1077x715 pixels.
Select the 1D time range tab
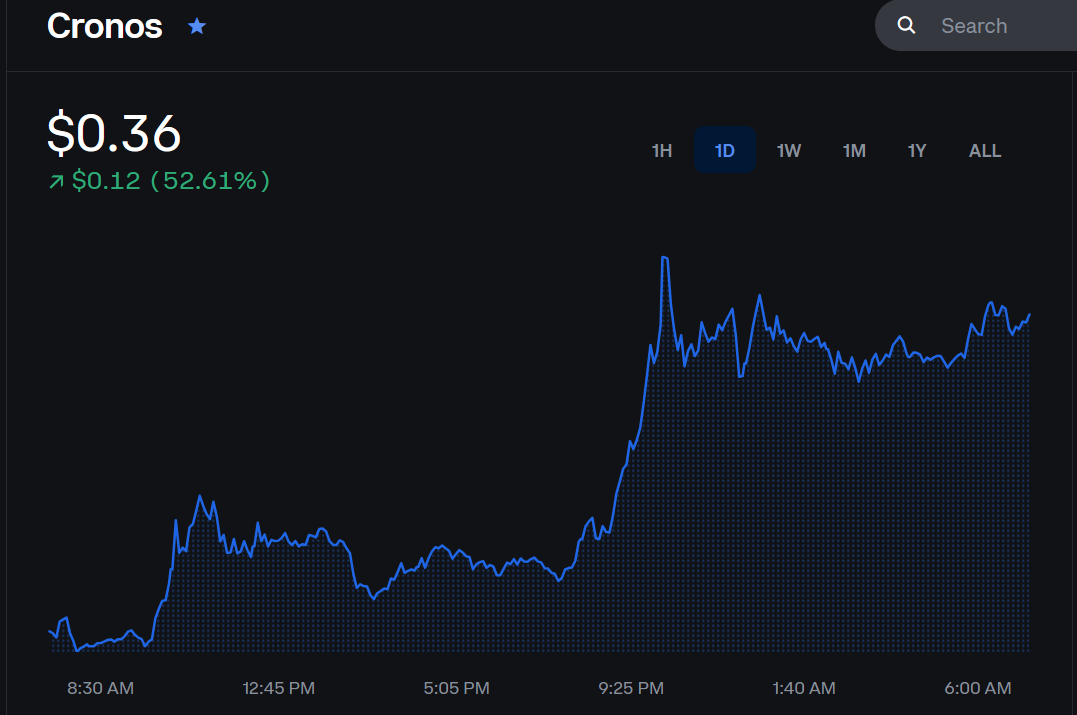tap(725, 150)
